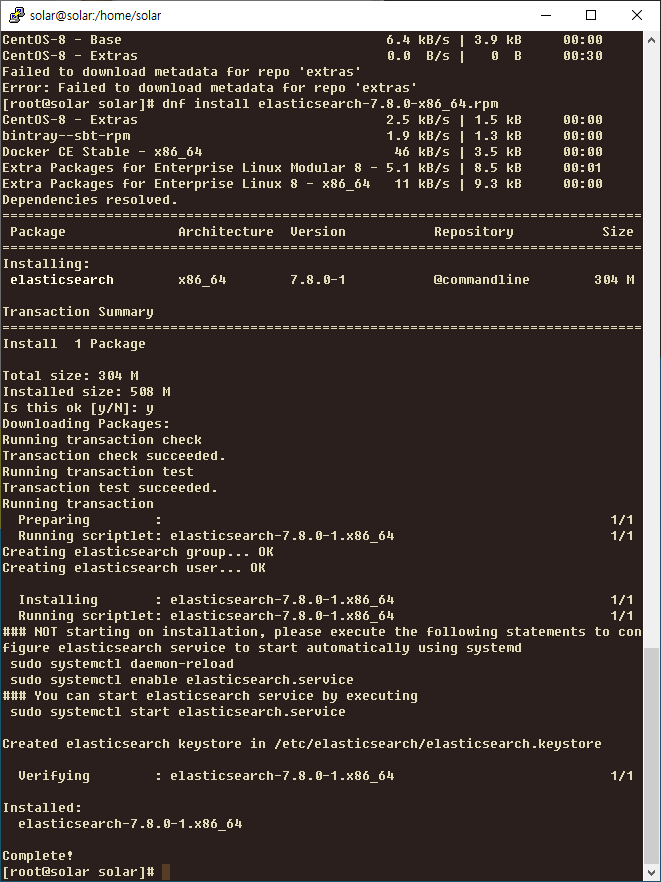Maximize the solar@solar terminal window

pos(591,15)
